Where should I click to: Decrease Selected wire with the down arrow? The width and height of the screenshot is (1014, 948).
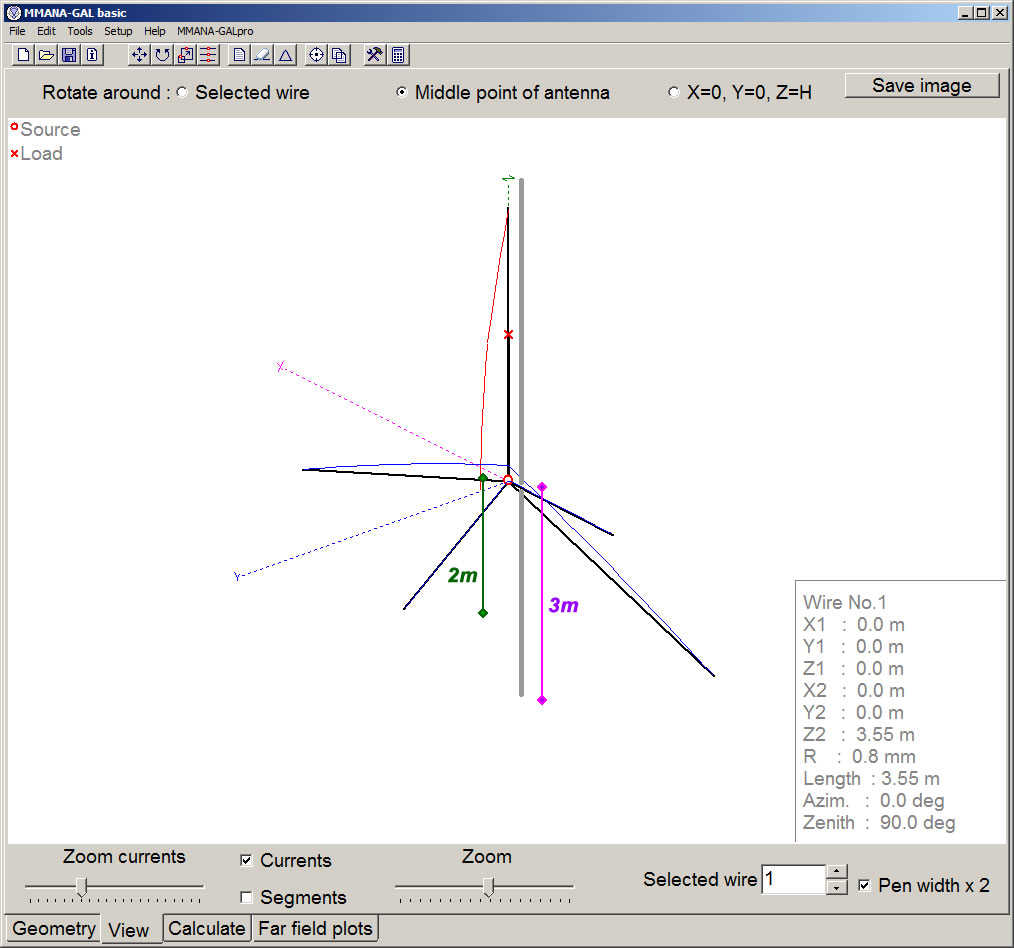[x=836, y=887]
